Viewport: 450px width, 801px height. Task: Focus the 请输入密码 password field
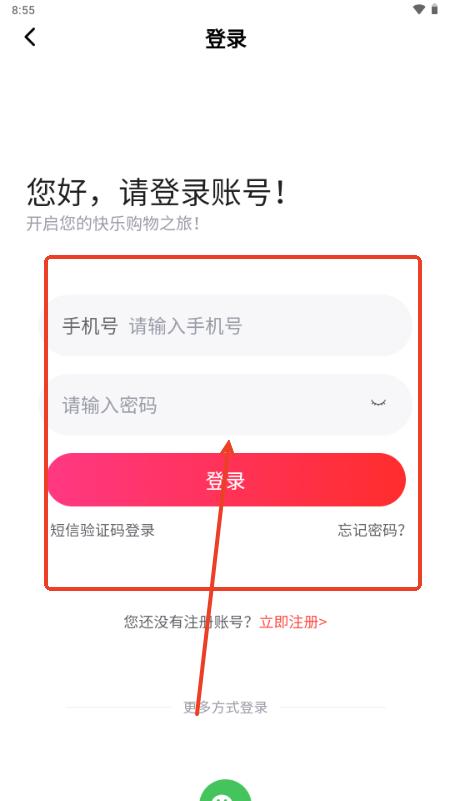pos(226,405)
